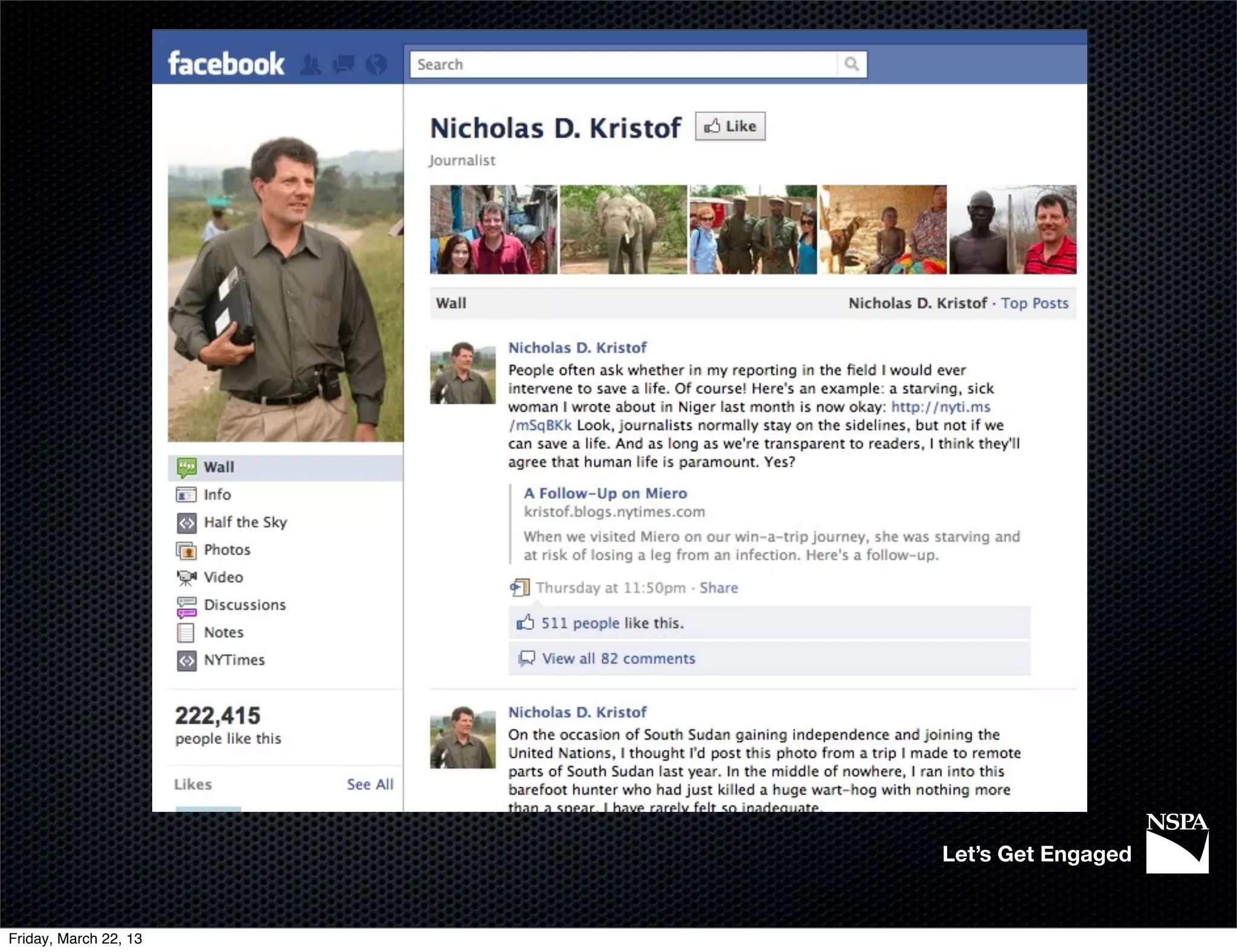Image resolution: width=1237 pixels, height=952 pixels.
Task: Open the Info sidebar item
Action: click(x=217, y=495)
